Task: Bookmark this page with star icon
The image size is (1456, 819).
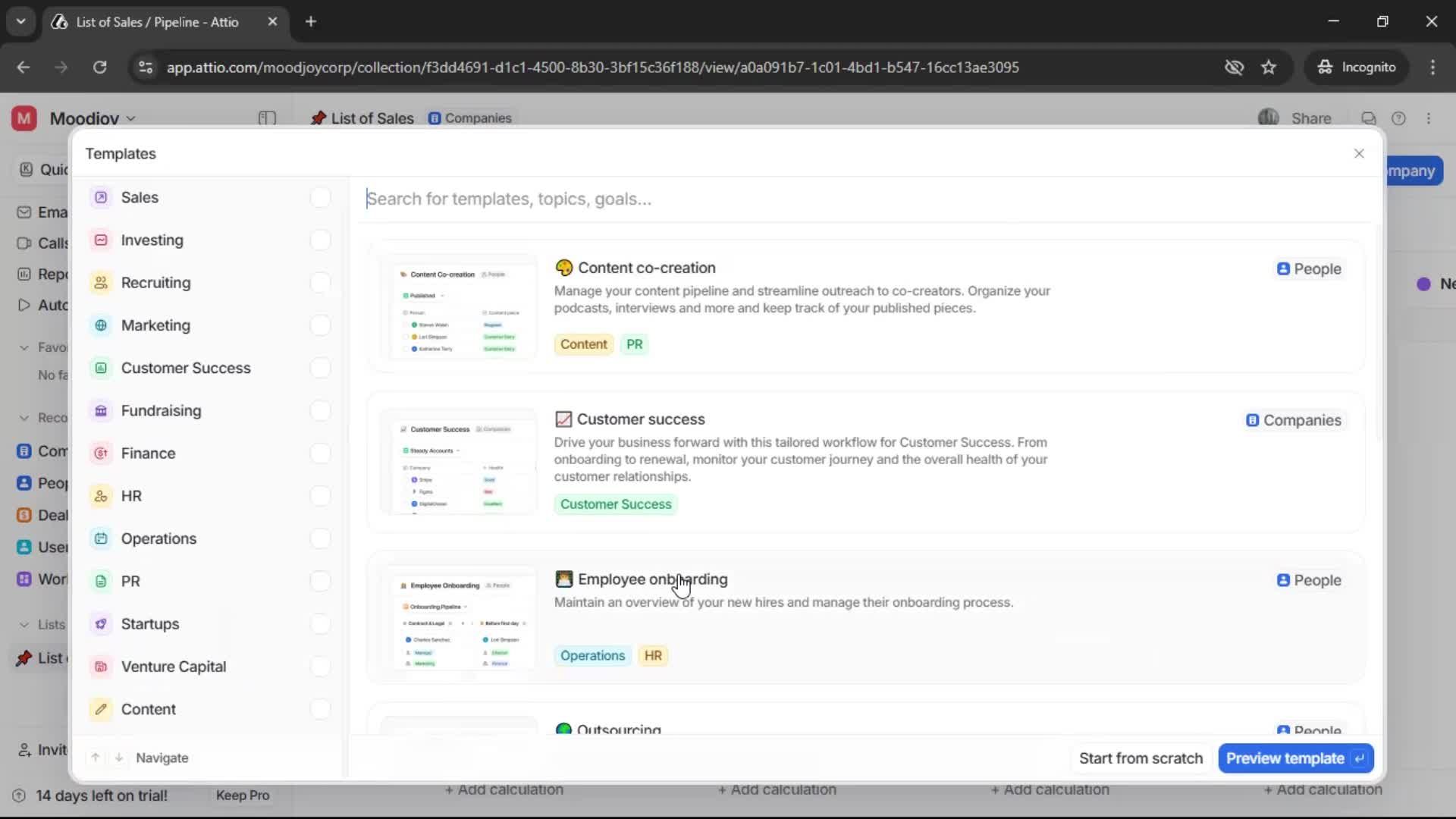Action: click(1269, 67)
